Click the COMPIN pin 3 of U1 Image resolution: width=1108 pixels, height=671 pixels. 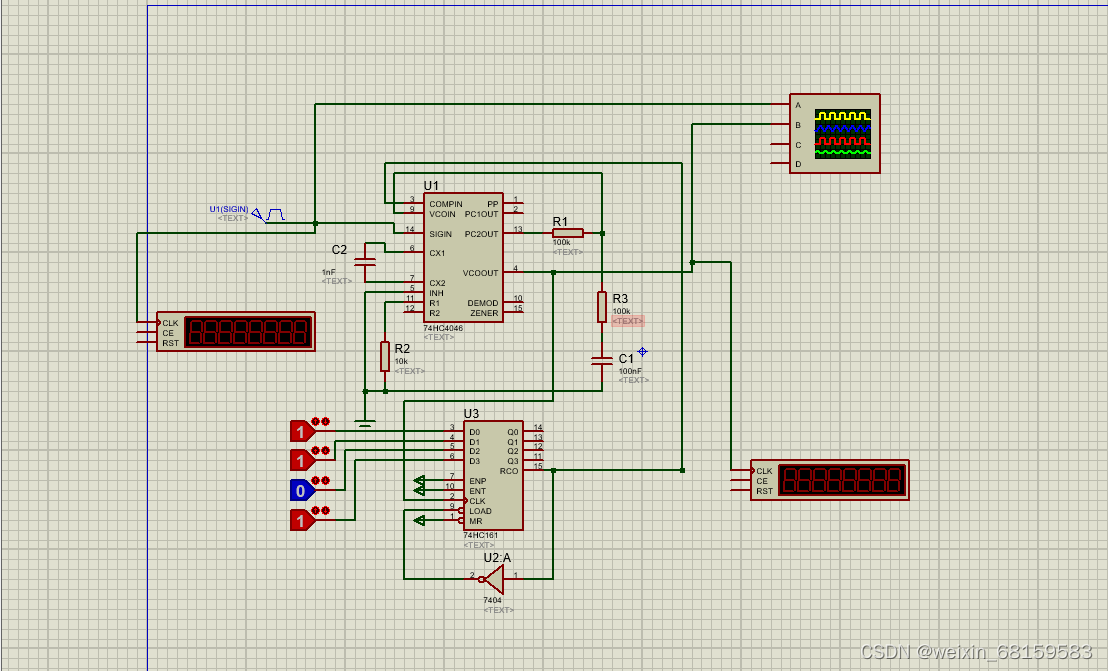click(414, 203)
